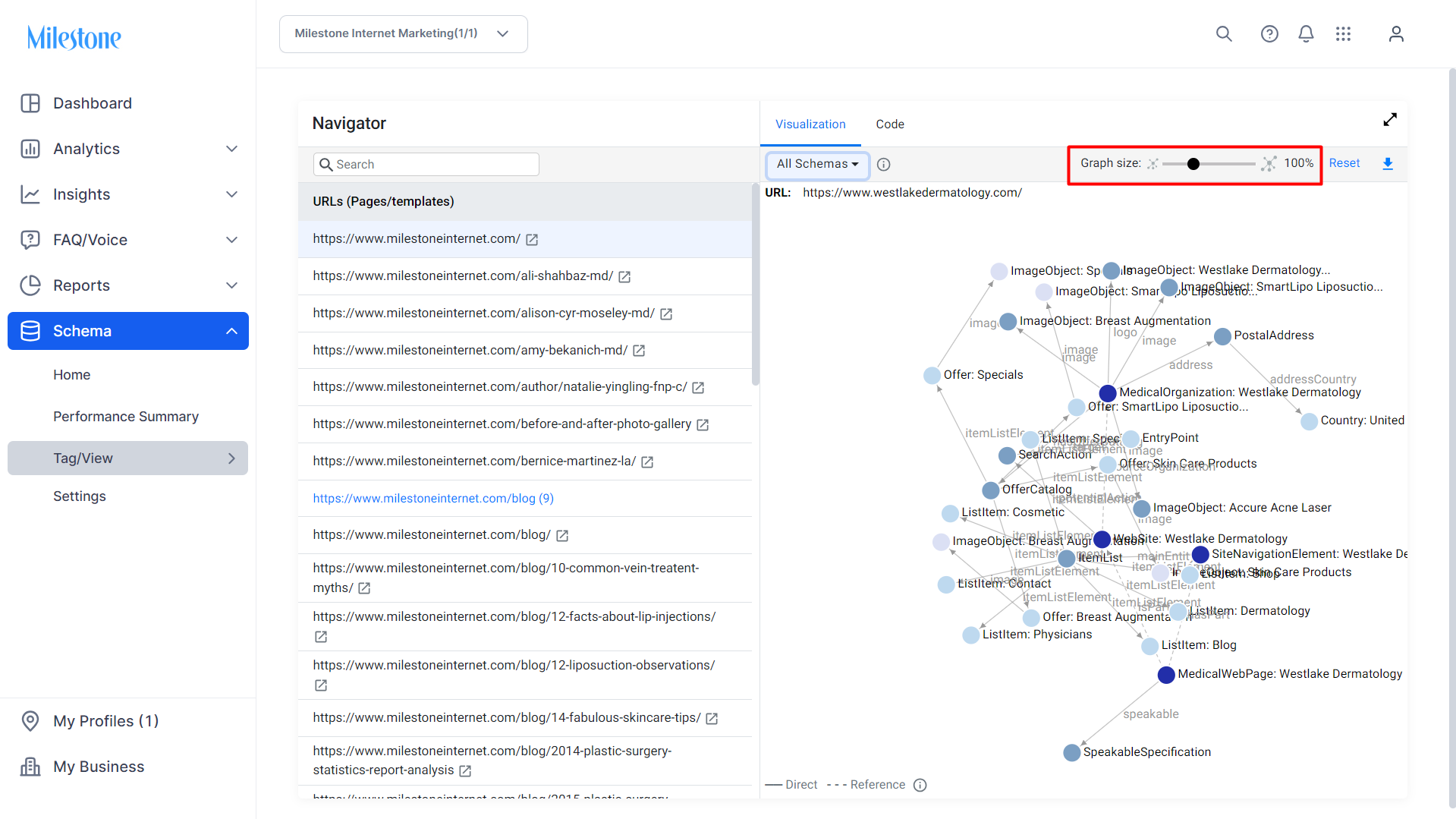Open external link icon for 14-fabulous-skincare-tips URL
This screenshot has width=1456, height=819.
(x=712, y=719)
